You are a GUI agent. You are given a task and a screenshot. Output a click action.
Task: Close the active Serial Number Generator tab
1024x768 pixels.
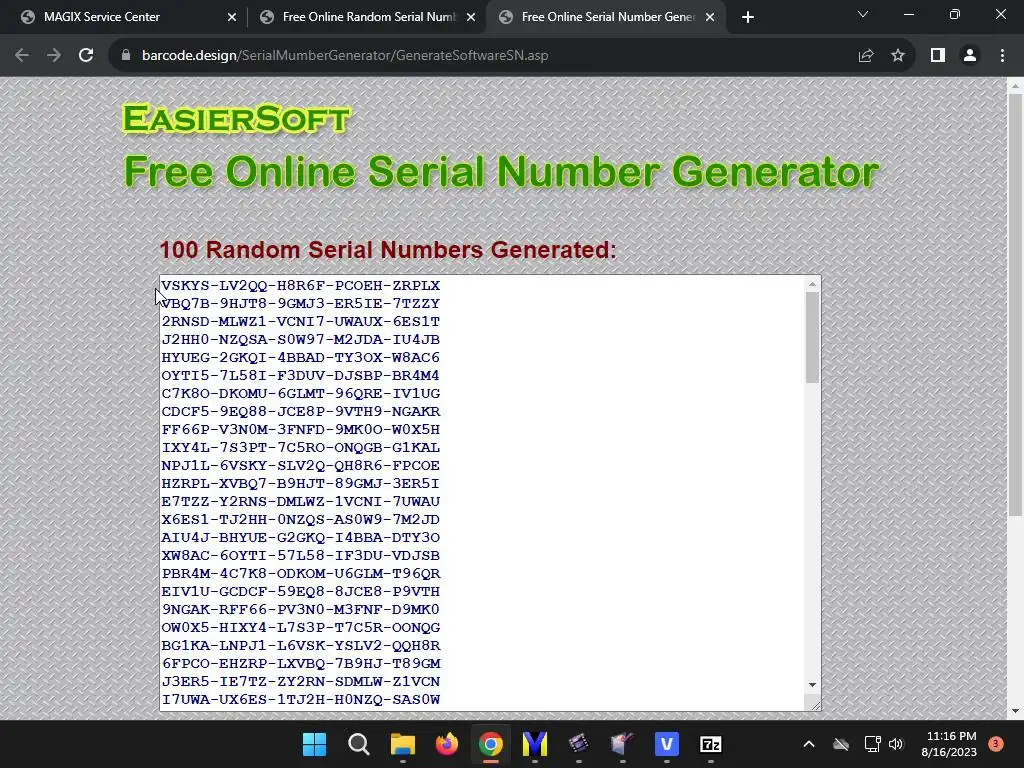click(x=711, y=18)
